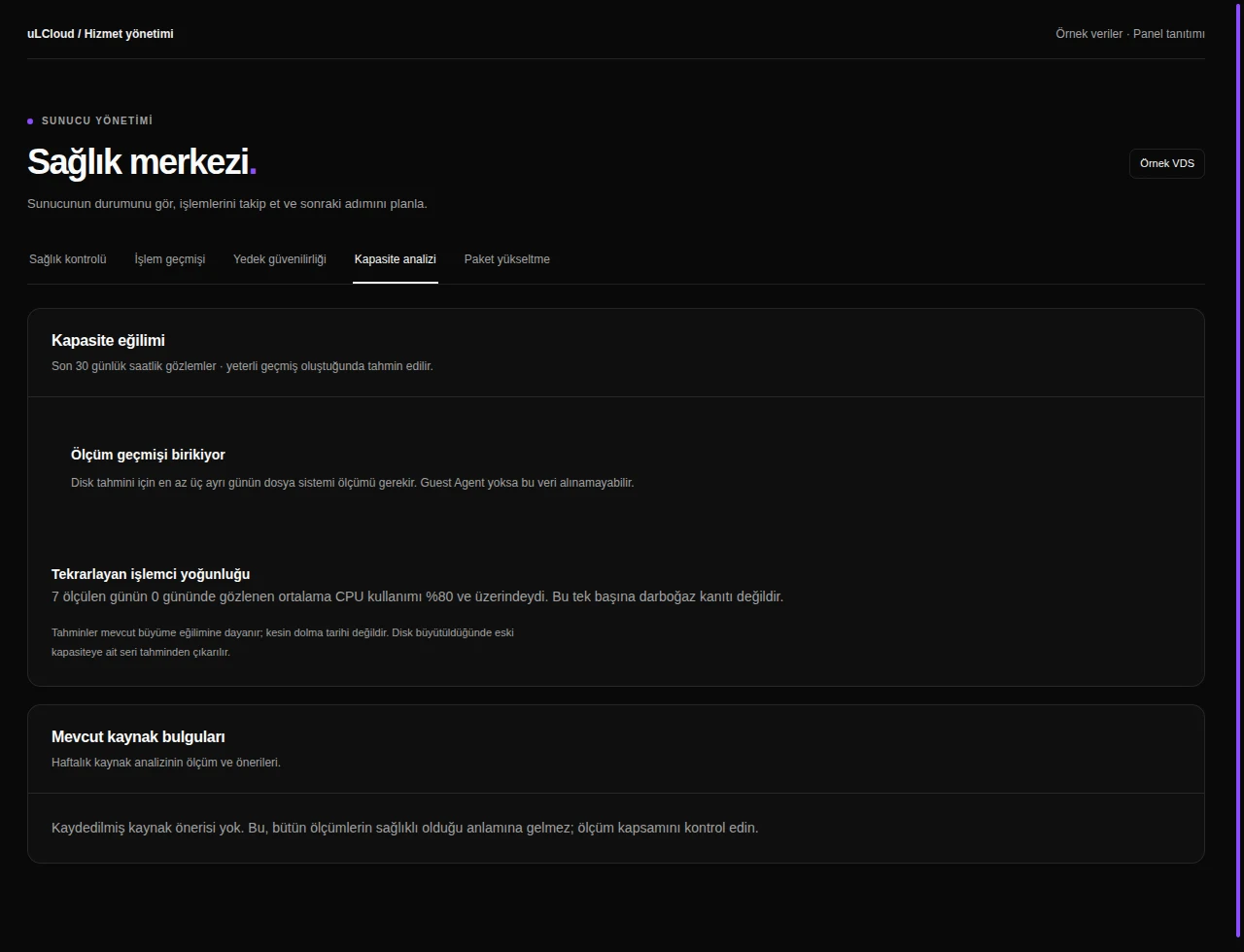
Task: Click the Mevcut kaynak bulguları heading
Action: click(x=138, y=737)
